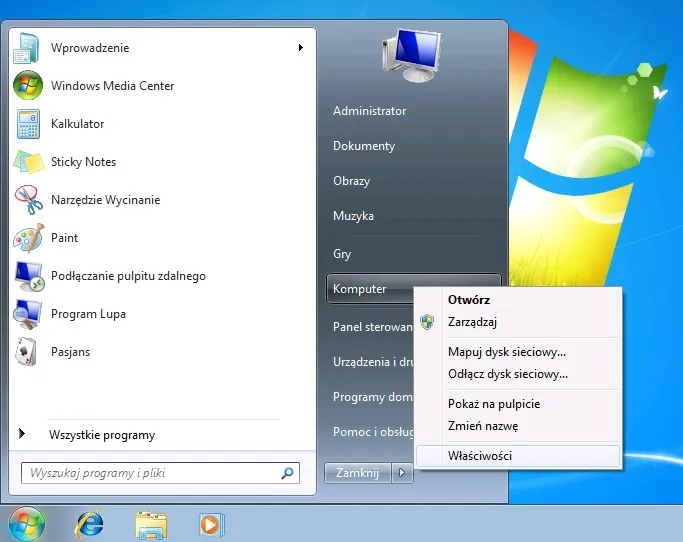Open the Sticky Notes icon
The width and height of the screenshot is (683, 542).
click(x=28, y=162)
